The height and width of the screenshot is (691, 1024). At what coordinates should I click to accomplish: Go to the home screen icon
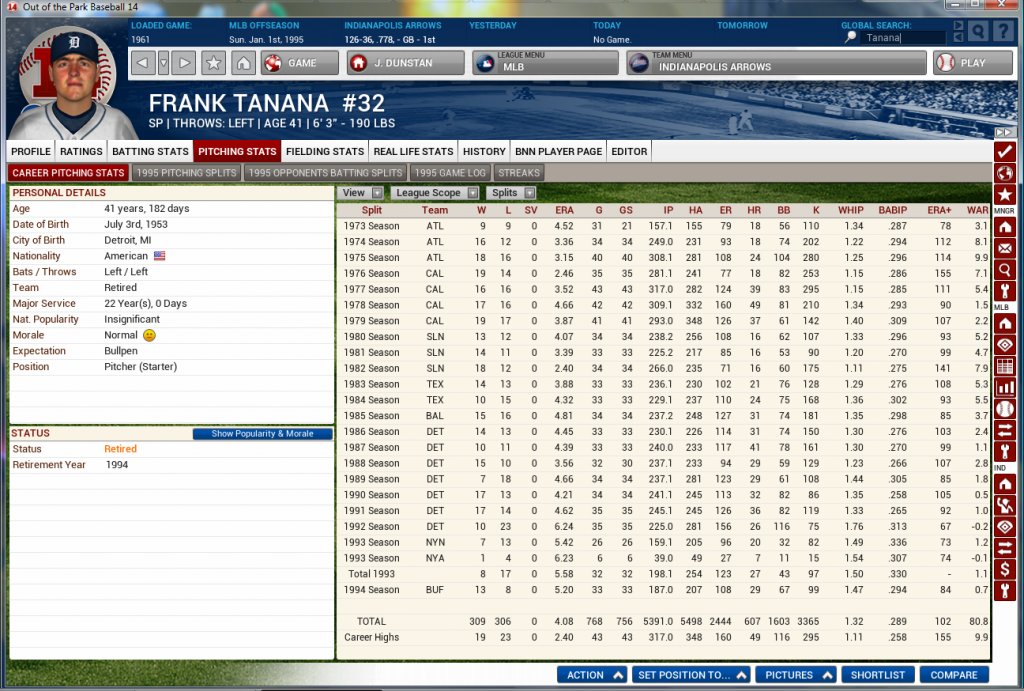[x=243, y=63]
